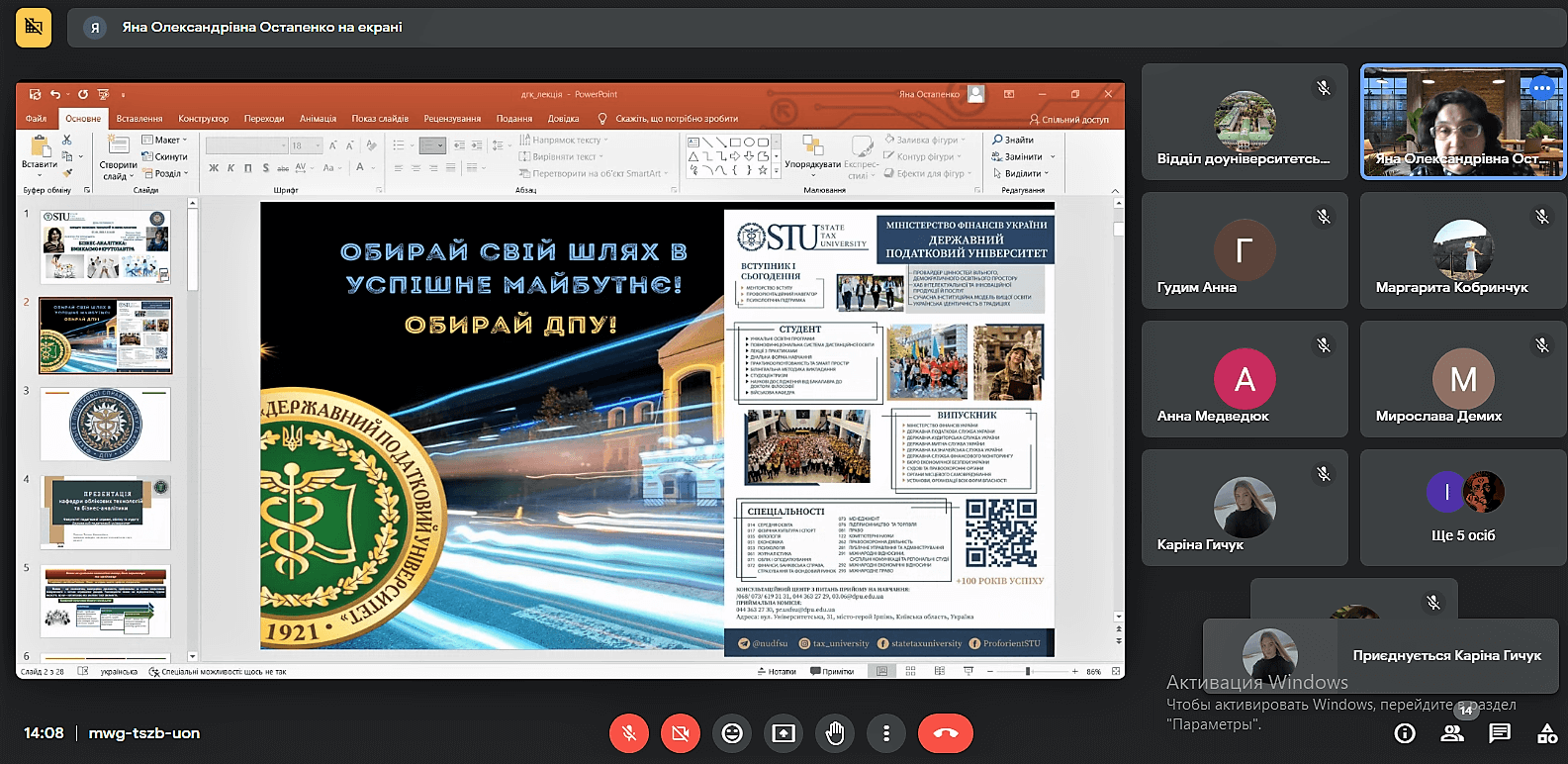Click Спільний доступ share button
This screenshot has height=764, width=1568.
point(1068,119)
